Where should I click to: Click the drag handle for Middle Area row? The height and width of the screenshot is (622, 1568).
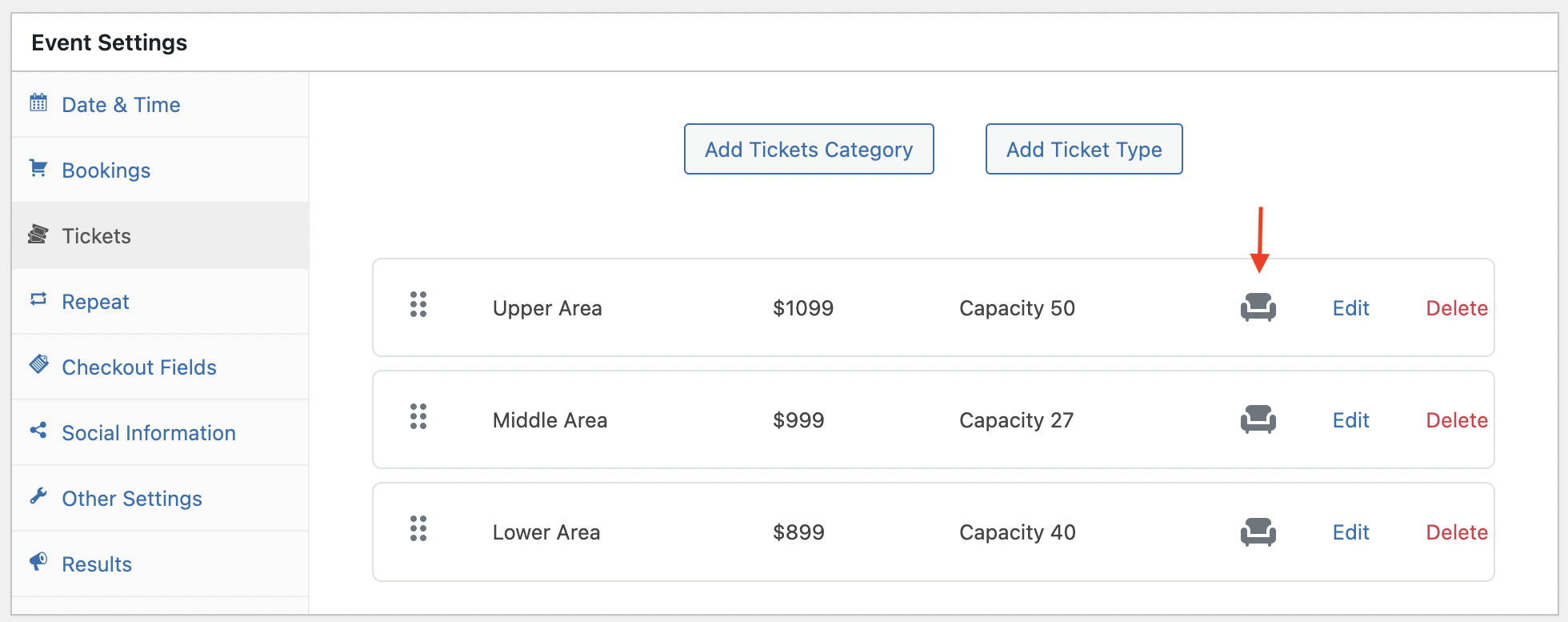[x=418, y=417]
